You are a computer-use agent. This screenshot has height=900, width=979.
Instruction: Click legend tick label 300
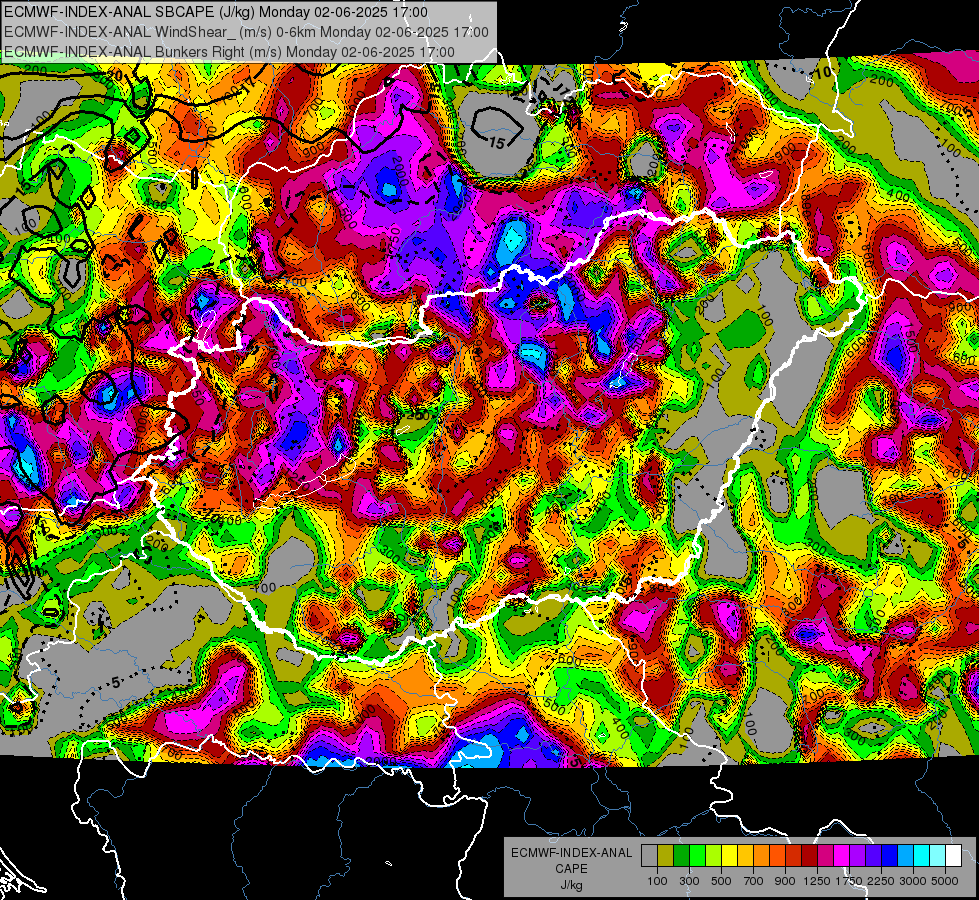[689, 881]
